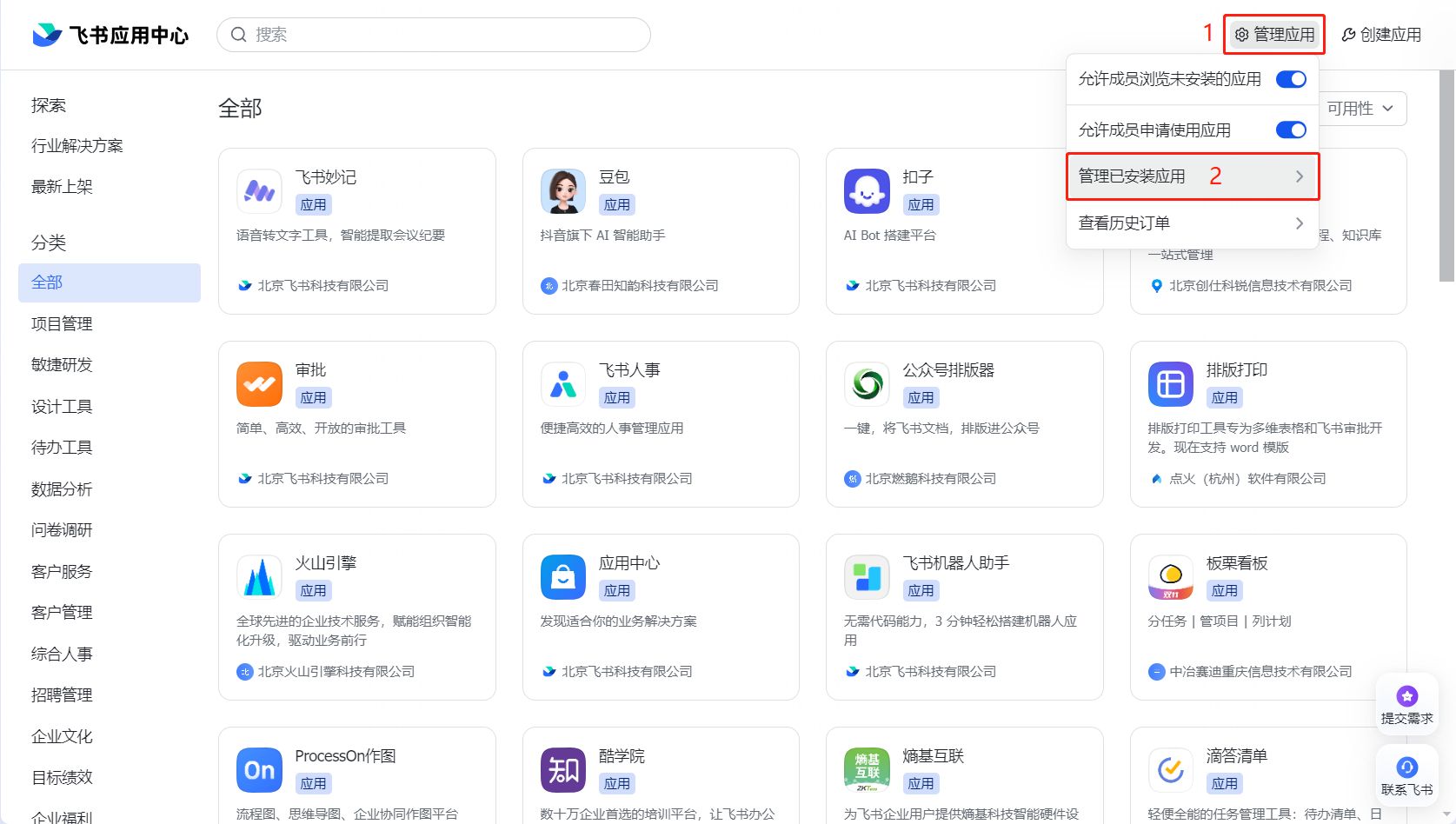1456x824 pixels.
Task: Open the 飞书人事 app icon
Action: click(563, 384)
